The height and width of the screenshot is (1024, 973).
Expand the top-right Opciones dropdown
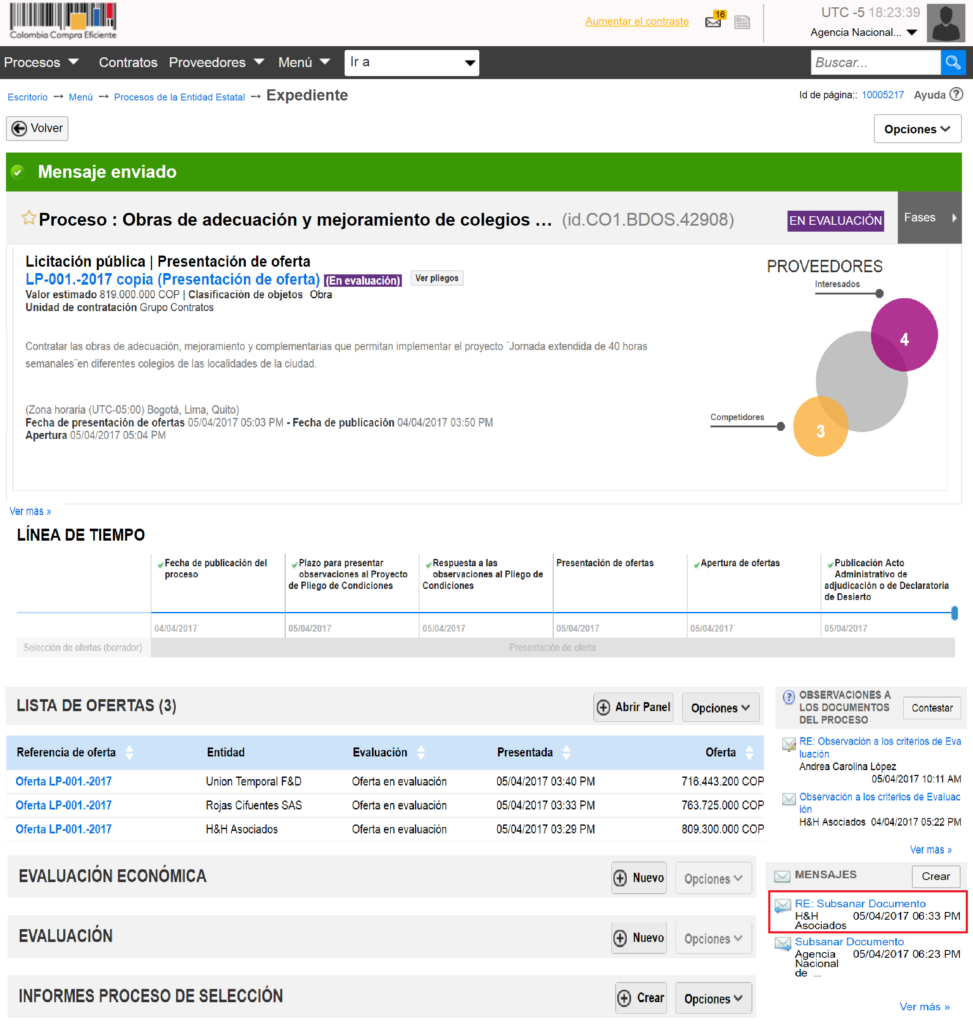[x=917, y=129]
